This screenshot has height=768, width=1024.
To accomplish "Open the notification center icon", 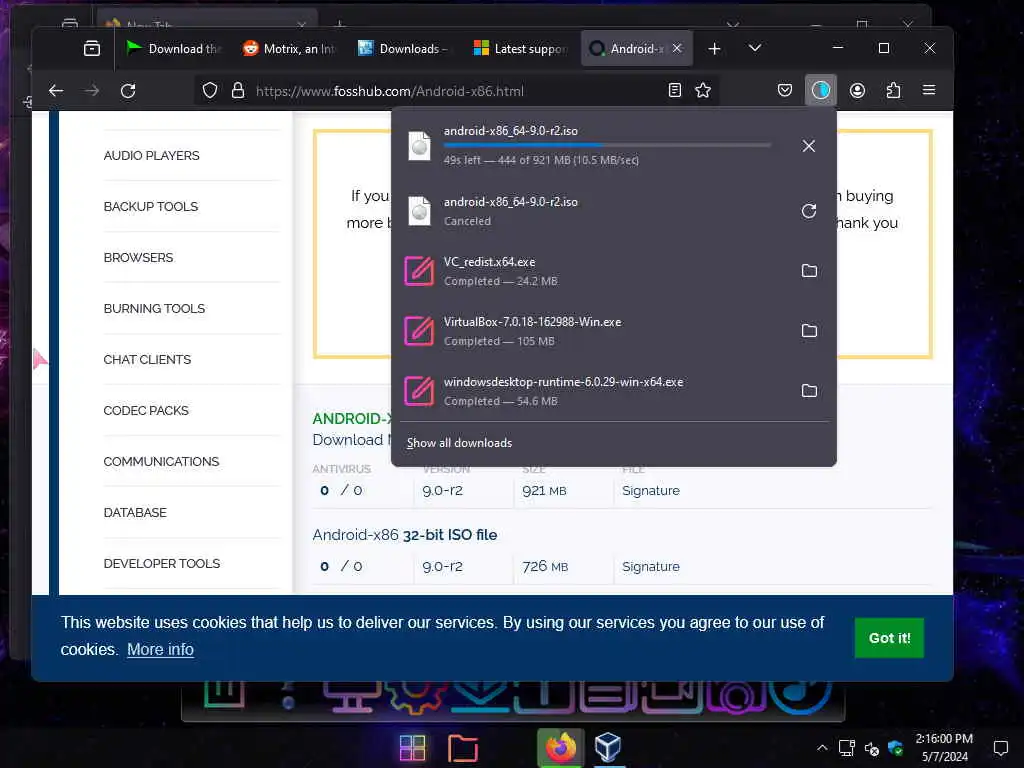I will coord(1000,748).
